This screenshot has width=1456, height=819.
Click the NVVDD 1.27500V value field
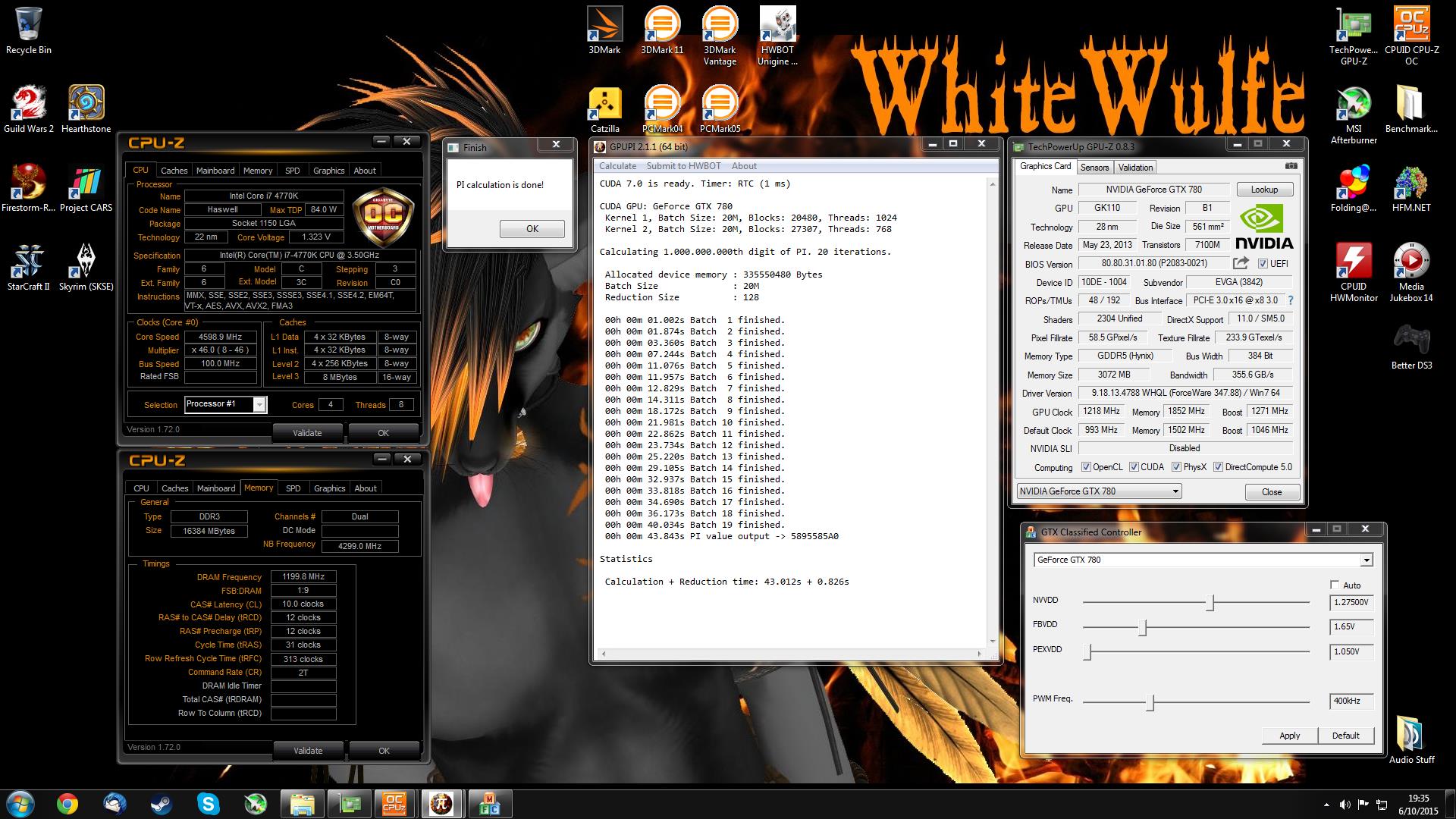click(1351, 603)
